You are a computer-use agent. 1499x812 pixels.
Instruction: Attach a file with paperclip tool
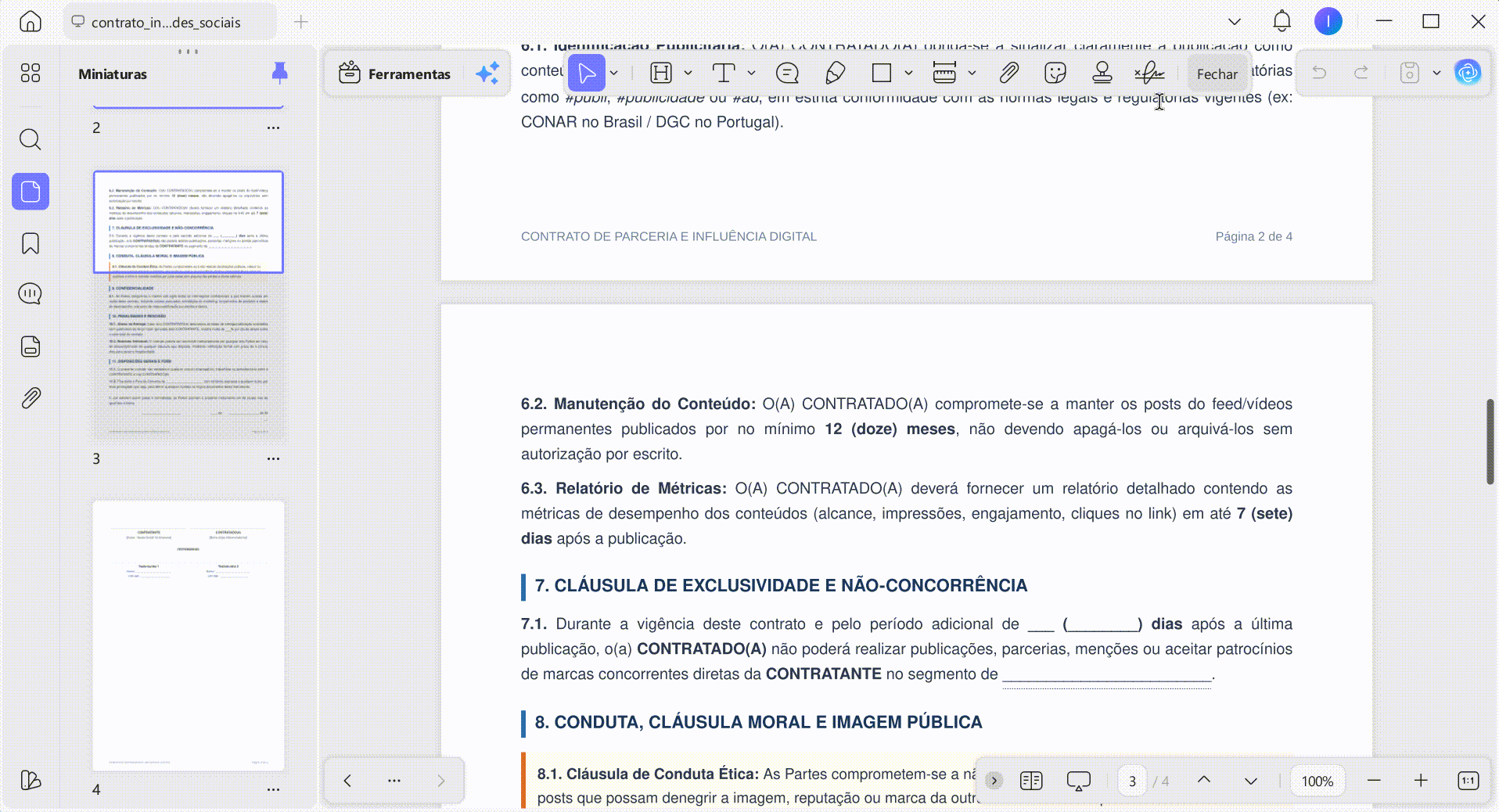1008,74
